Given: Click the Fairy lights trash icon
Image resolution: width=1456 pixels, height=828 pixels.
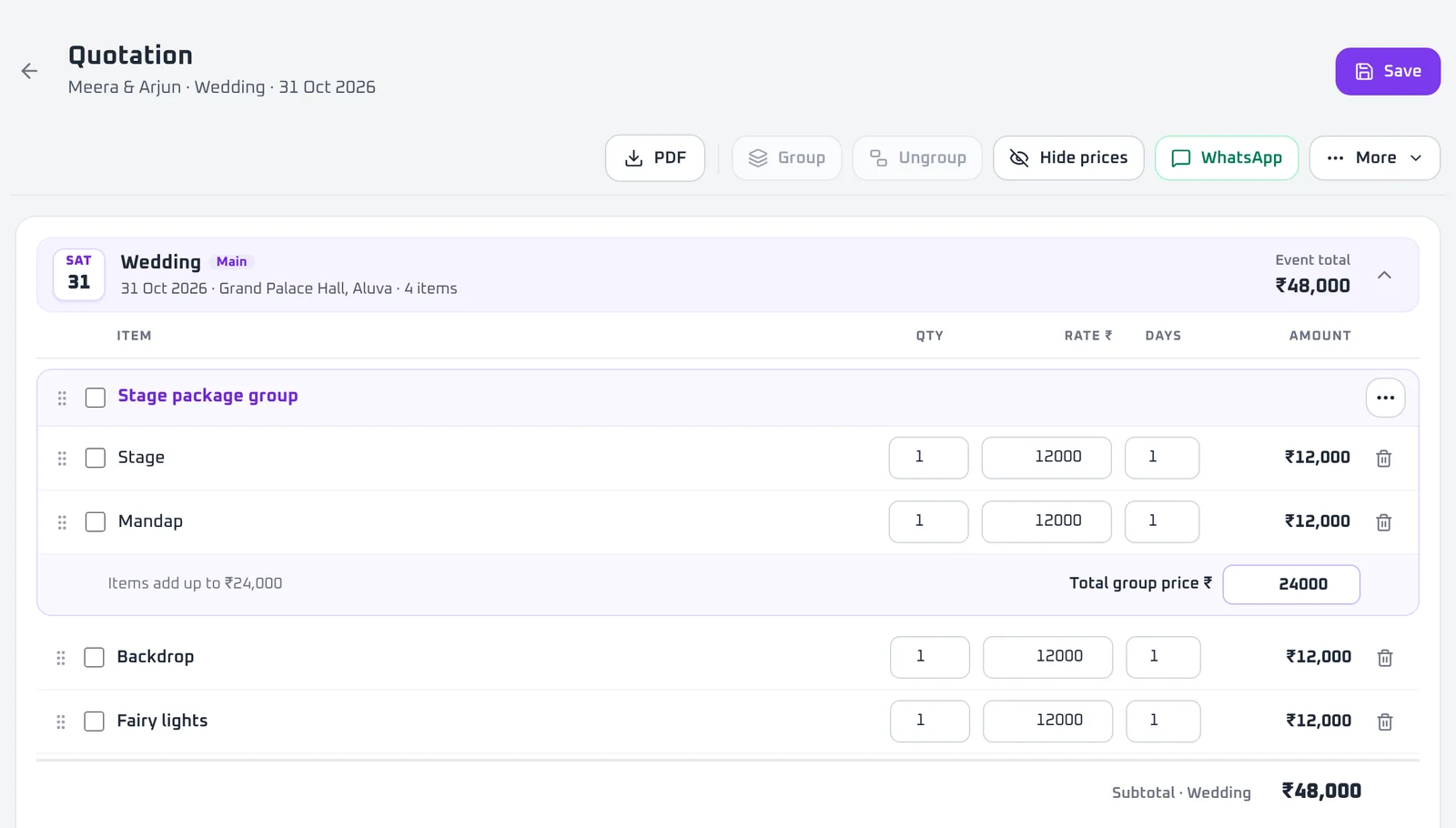Looking at the screenshot, I should coord(1384,722).
